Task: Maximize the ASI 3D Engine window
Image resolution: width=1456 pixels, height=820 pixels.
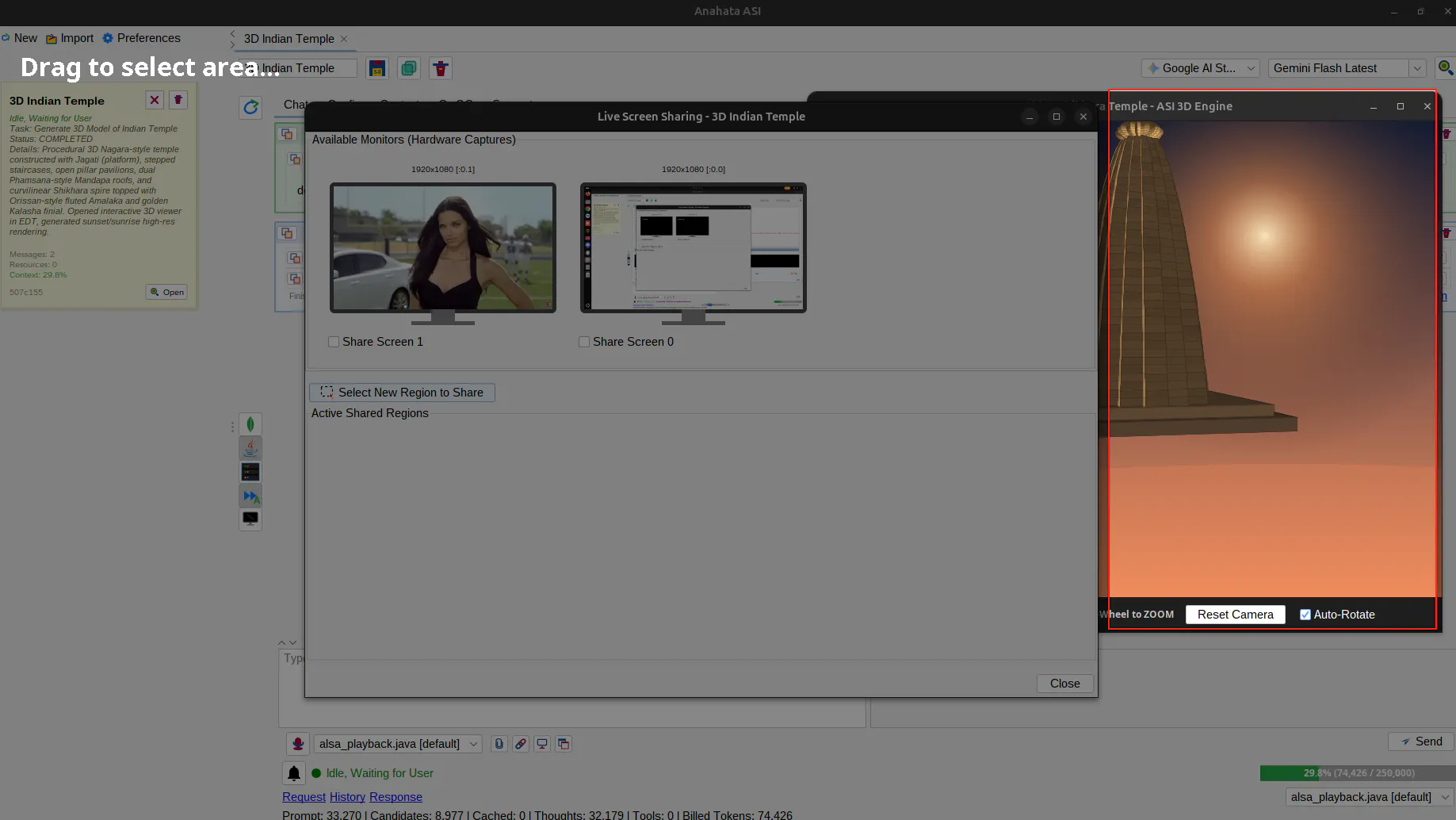Action: click(1401, 106)
